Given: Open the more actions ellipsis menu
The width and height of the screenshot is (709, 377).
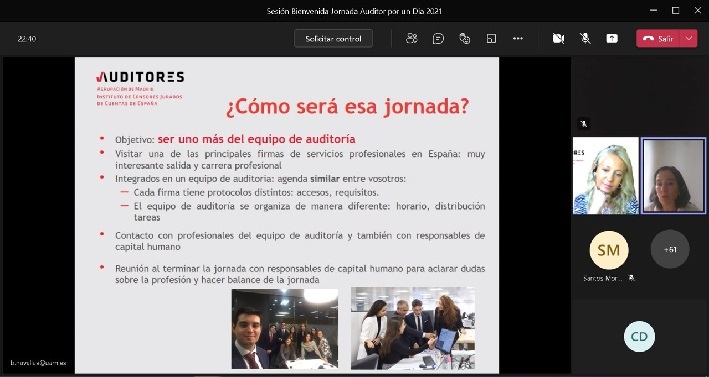Looking at the screenshot, I should point(518,39).
